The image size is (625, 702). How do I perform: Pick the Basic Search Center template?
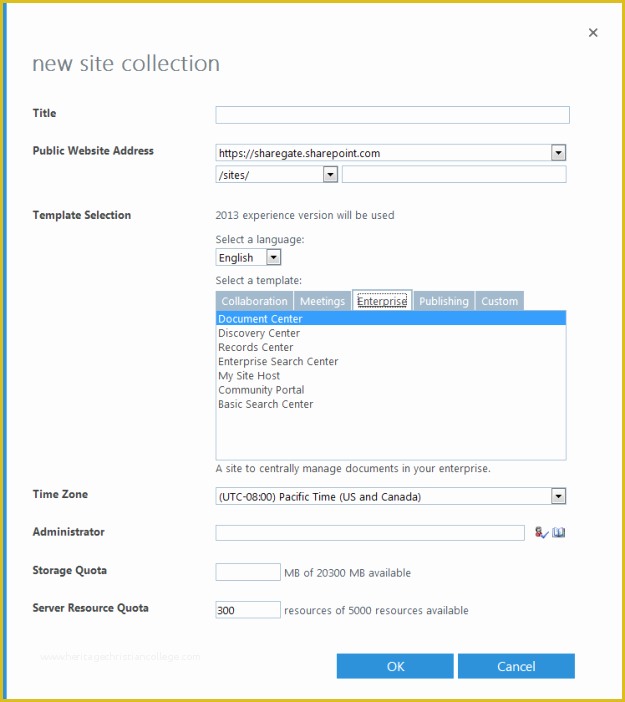coord(391,404)
